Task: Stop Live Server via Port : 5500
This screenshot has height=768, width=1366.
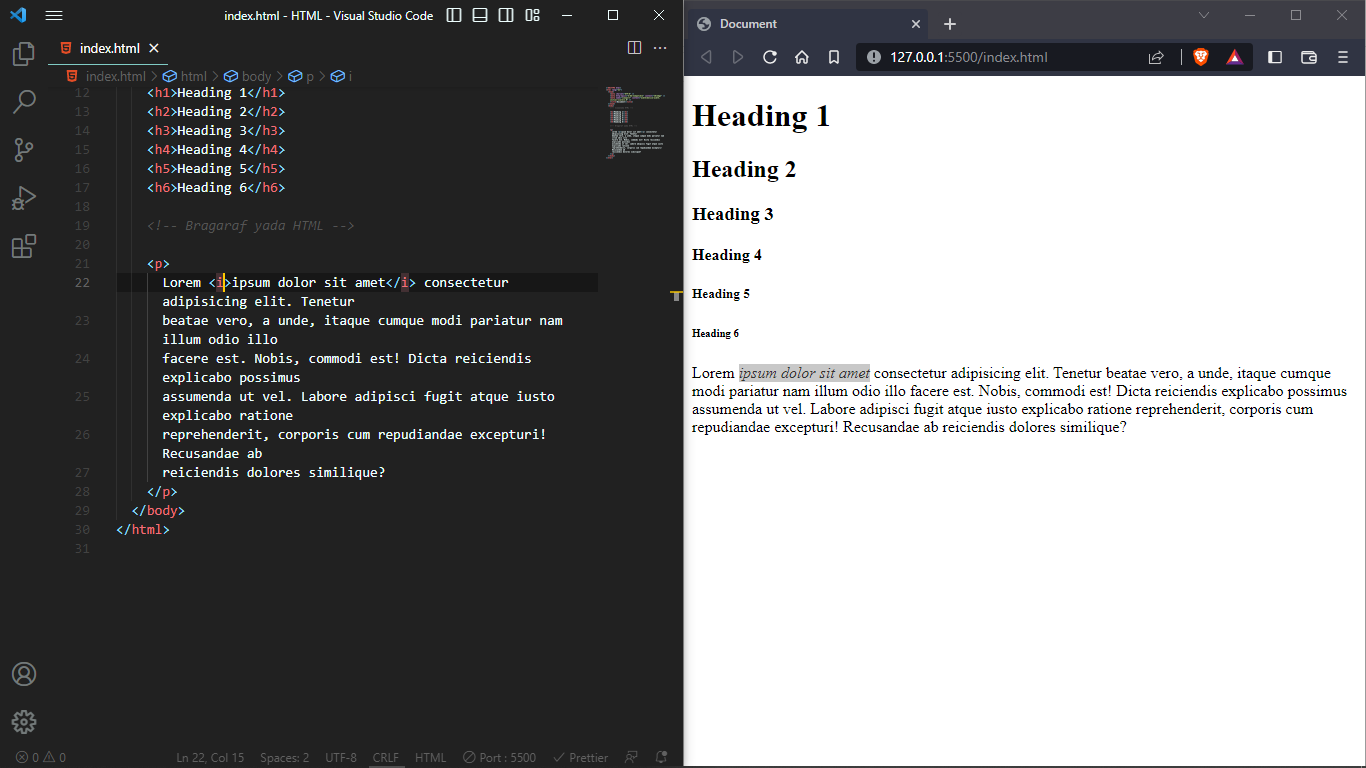Action: click(499, 758)
